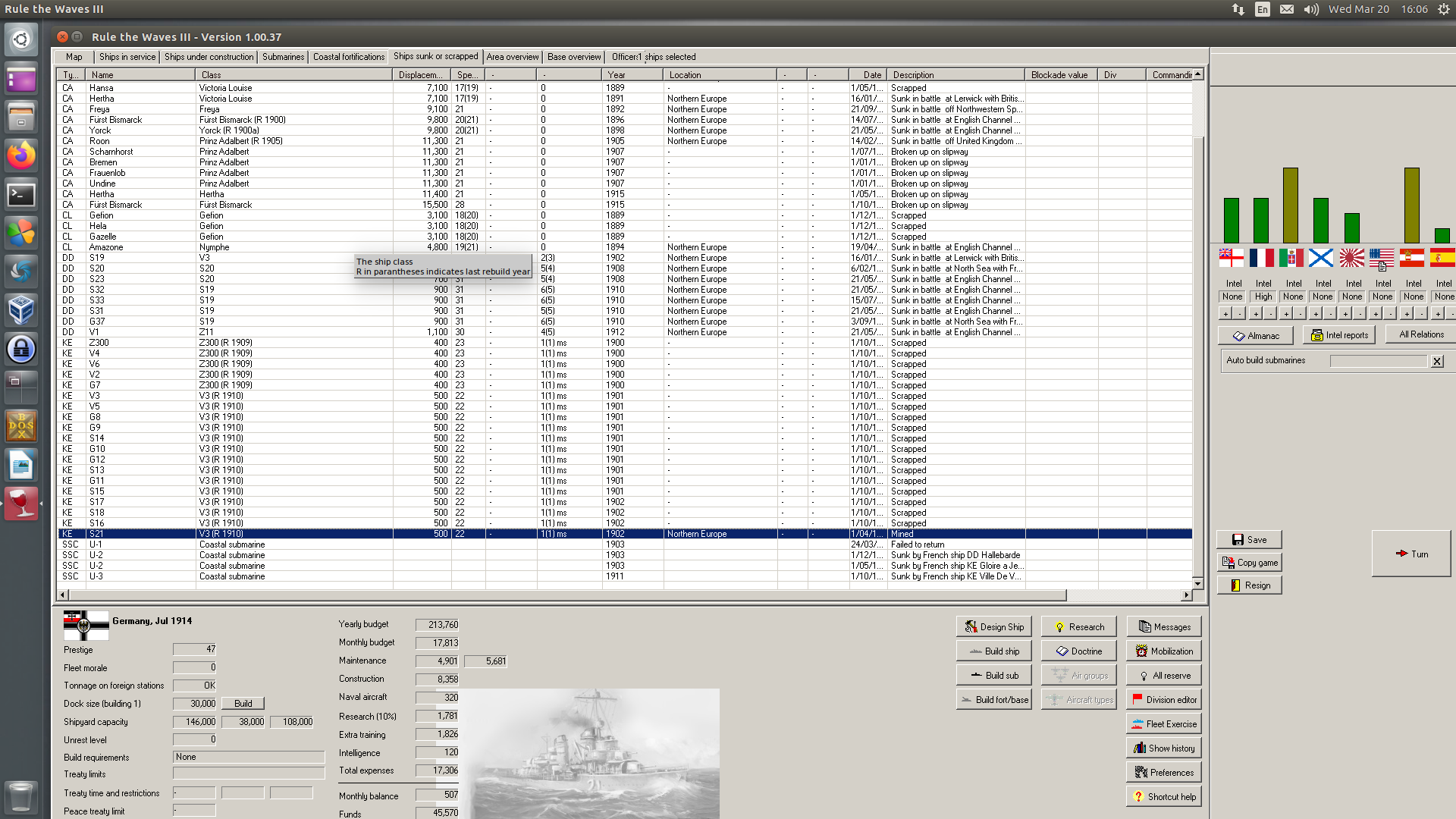
Task: Click the Copy game button
Action: point(1249,563)
